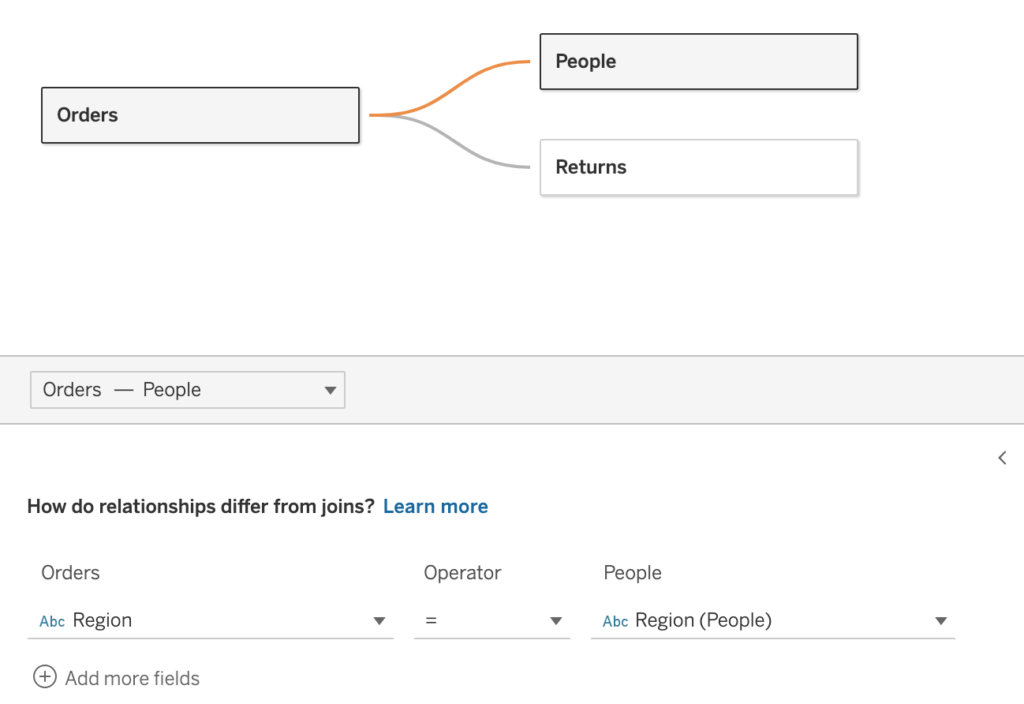Viewport: 1024px width, 704px height.
Task: Click the equals sign operator value
Action: 431,621
